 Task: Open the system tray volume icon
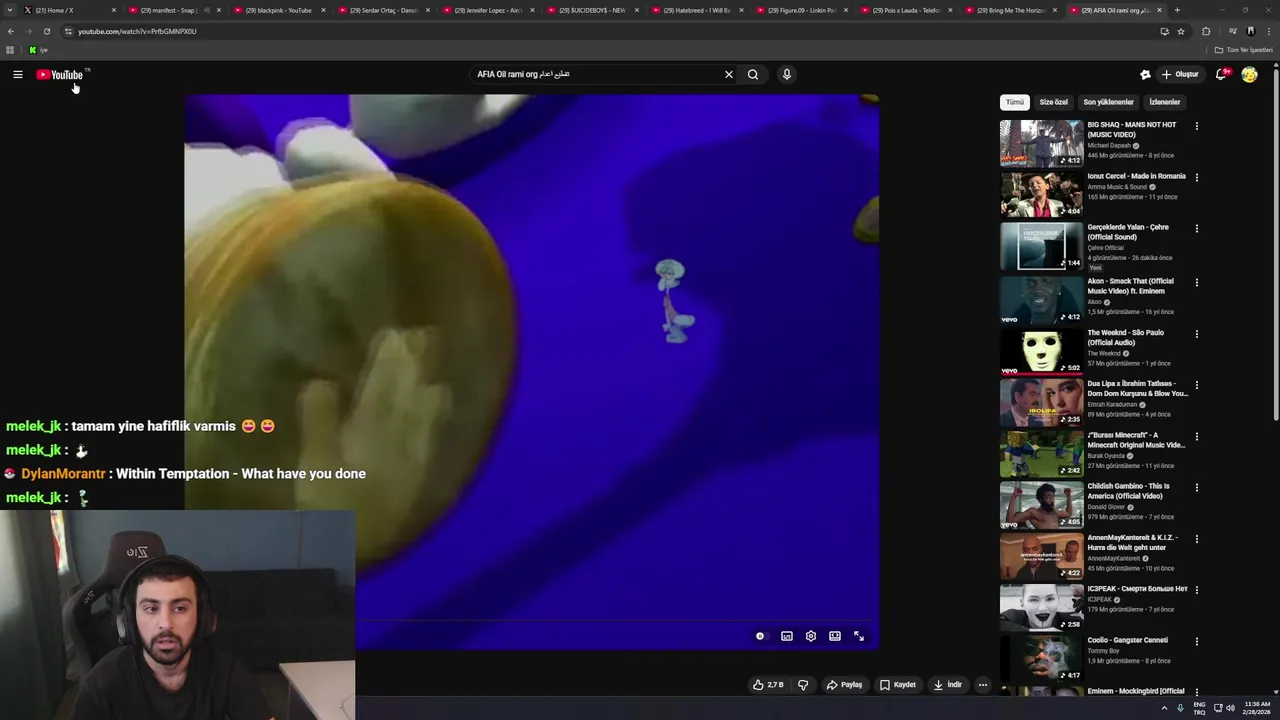coord(1230,708)
